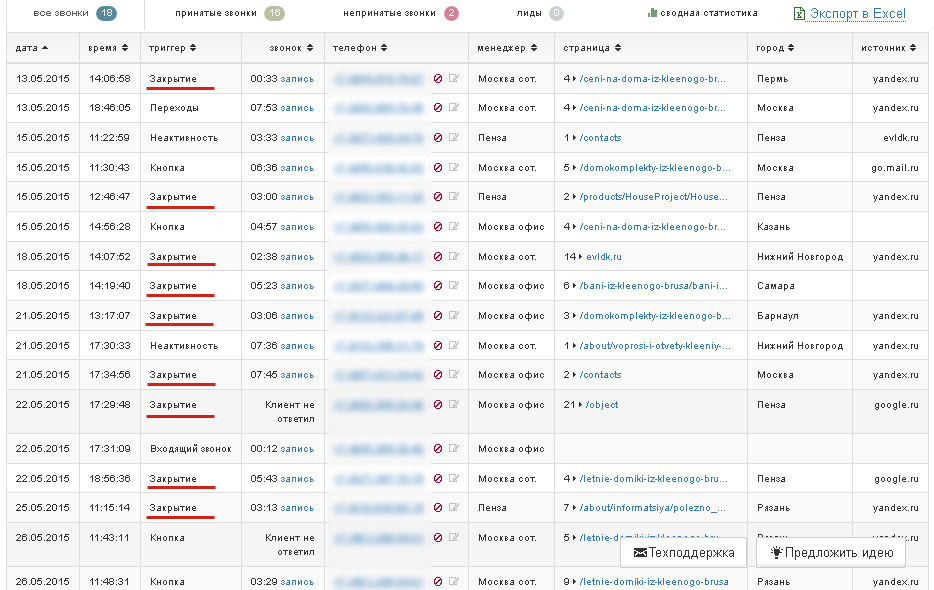The image size is (934, 590).
Task: Click 'evldk.ru' source cell in Пенза row
Action: coord(901,138)
